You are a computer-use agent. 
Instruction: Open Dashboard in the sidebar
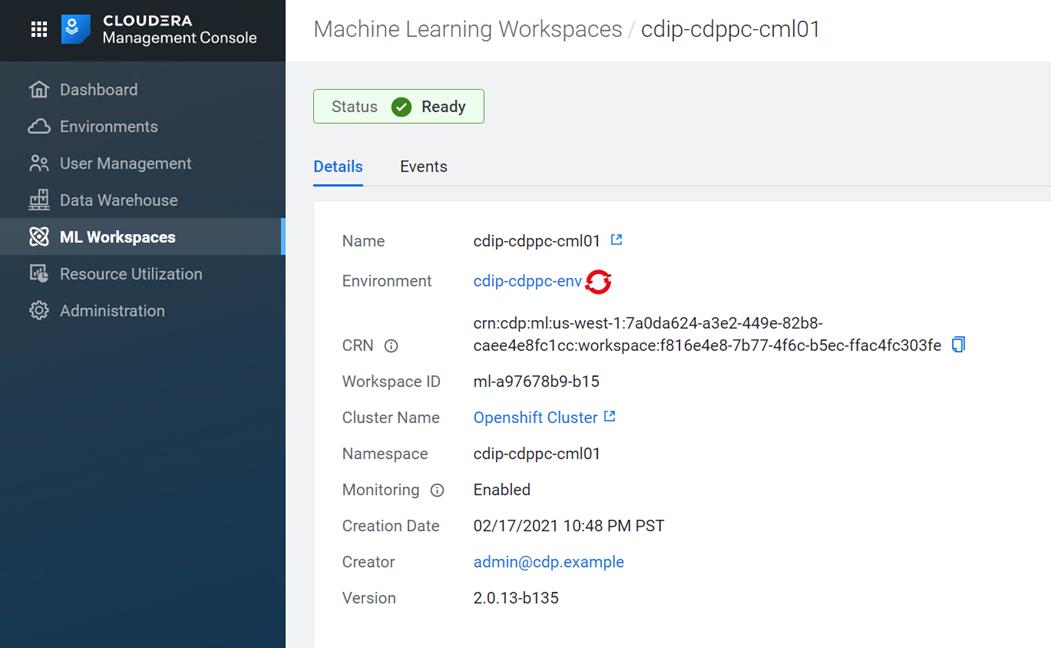pos(143,89)
